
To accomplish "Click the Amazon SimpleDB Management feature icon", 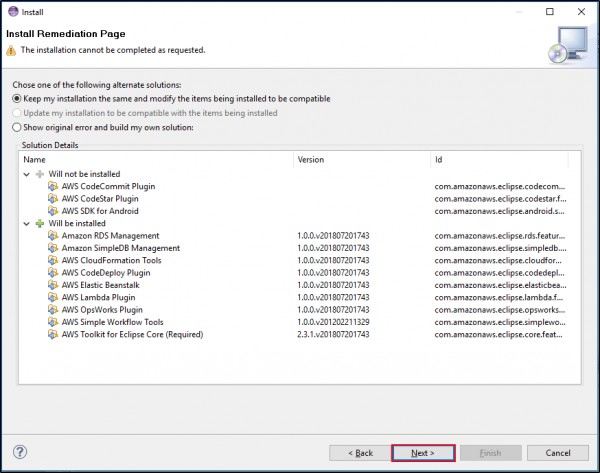I will coord(53,248).
